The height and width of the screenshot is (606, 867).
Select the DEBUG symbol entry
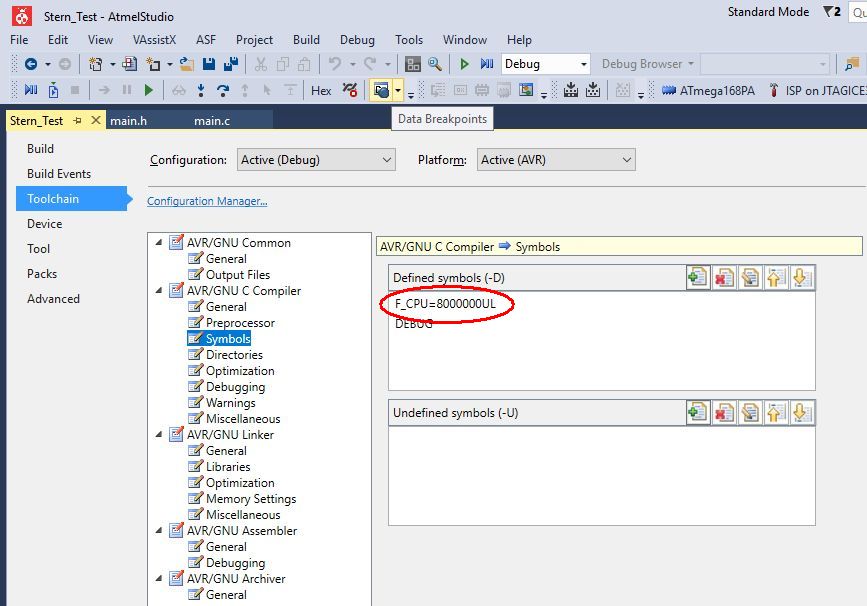[x=414, y=324]
